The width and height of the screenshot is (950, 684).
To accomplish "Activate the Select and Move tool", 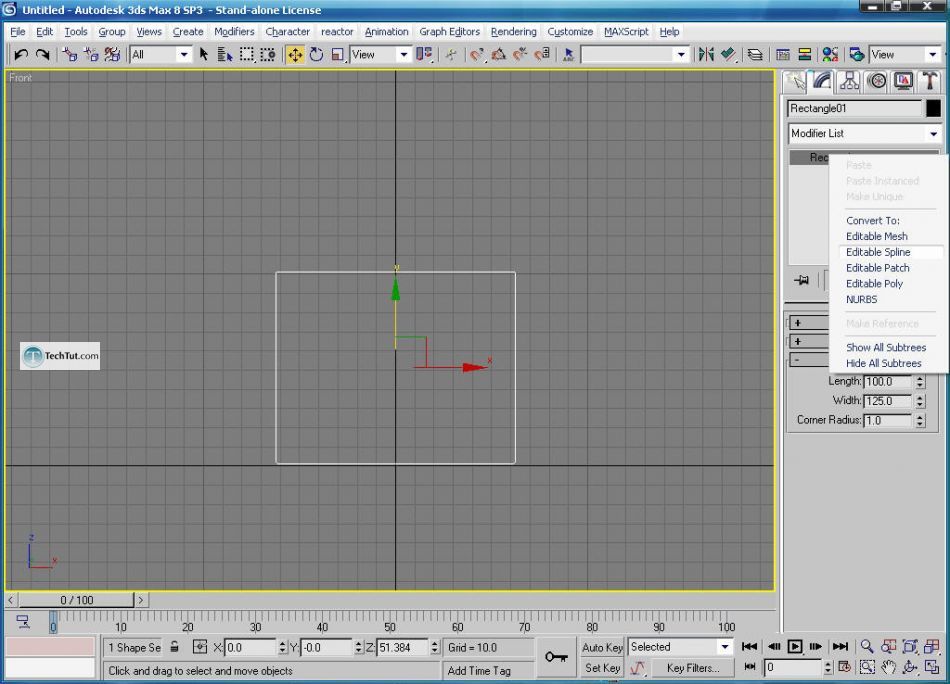I will click(x=295, y=55).
